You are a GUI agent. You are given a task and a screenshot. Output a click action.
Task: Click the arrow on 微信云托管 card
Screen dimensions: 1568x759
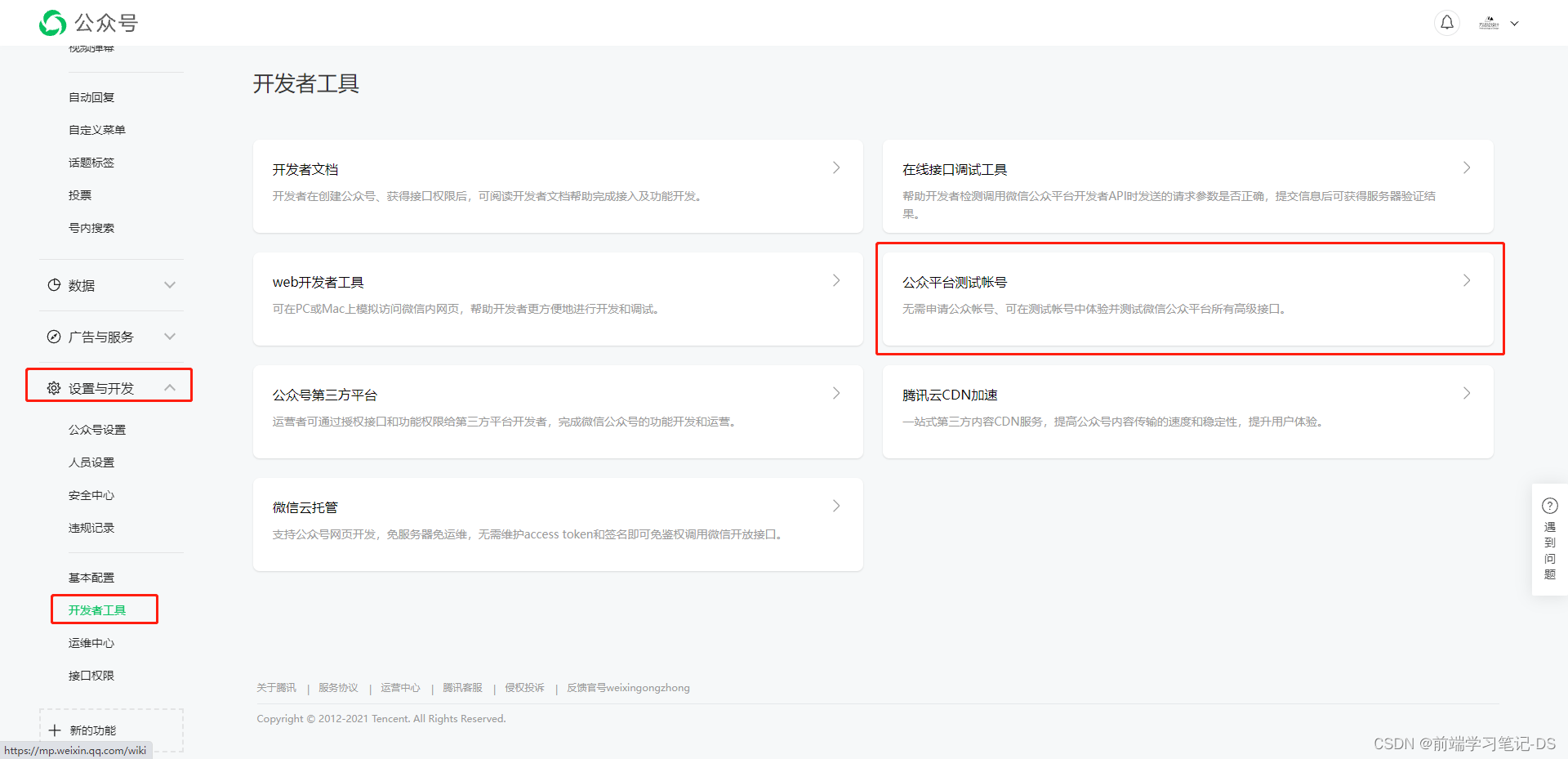point(836,506)
